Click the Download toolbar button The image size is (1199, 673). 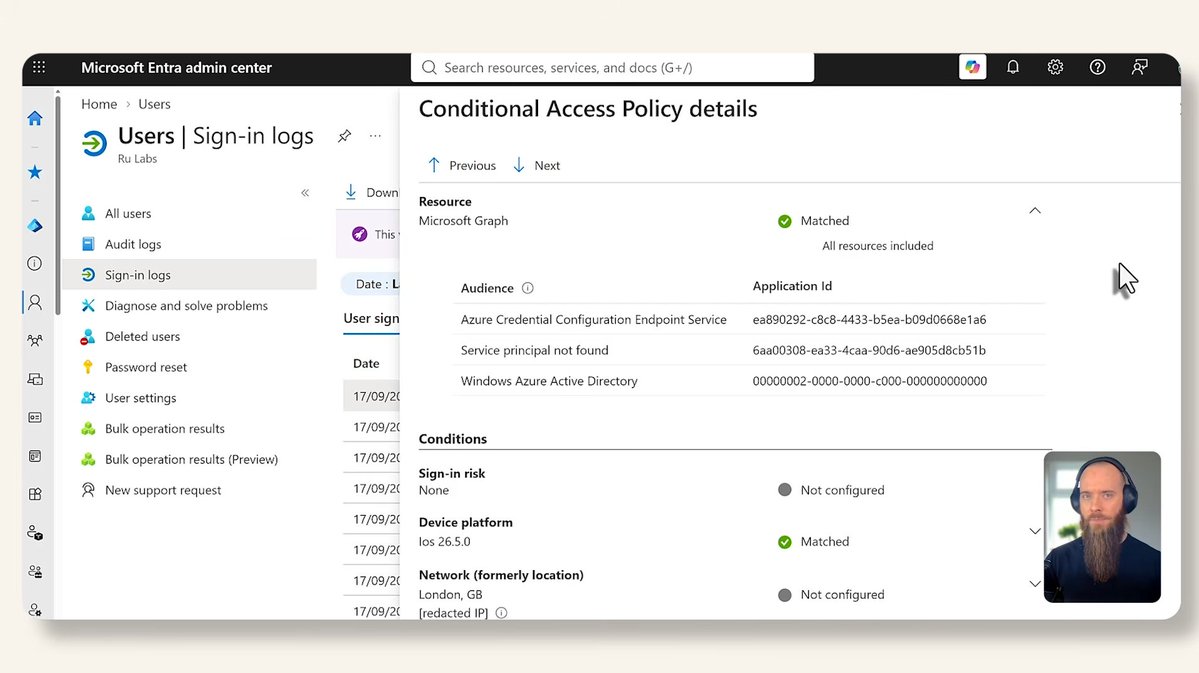click(372, 192)
